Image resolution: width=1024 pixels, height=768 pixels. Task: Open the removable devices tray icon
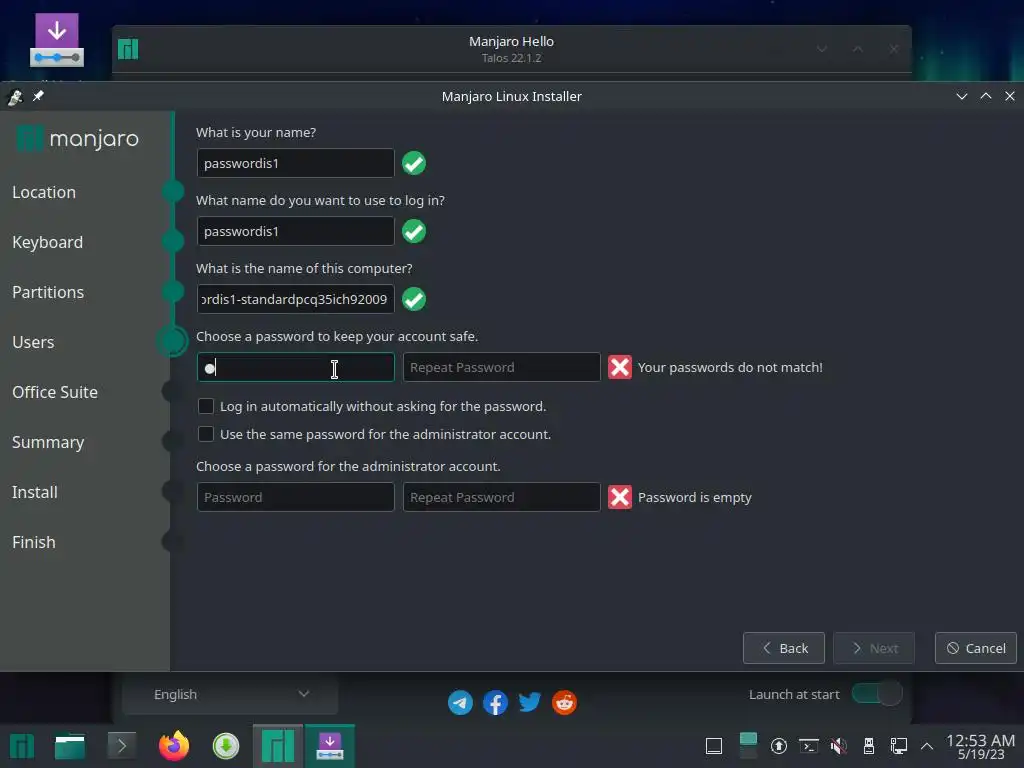[869, 746]
